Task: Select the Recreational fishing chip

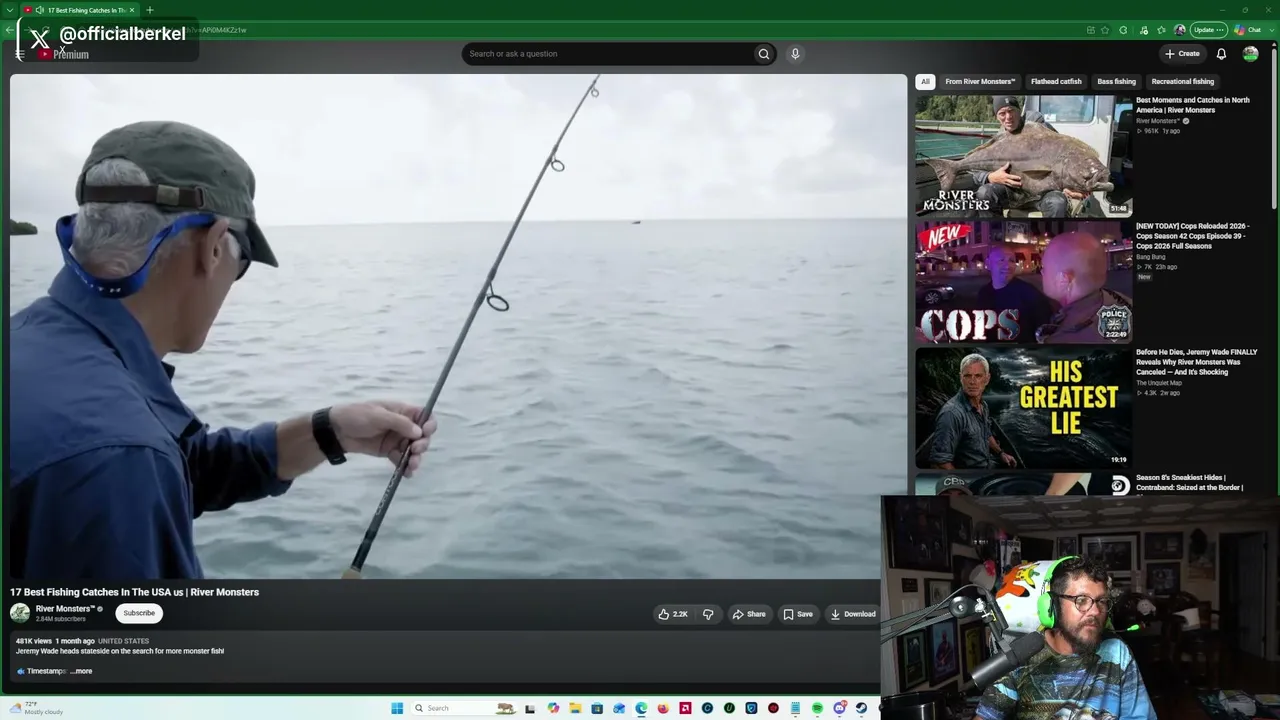Action: click(1182, 82)
